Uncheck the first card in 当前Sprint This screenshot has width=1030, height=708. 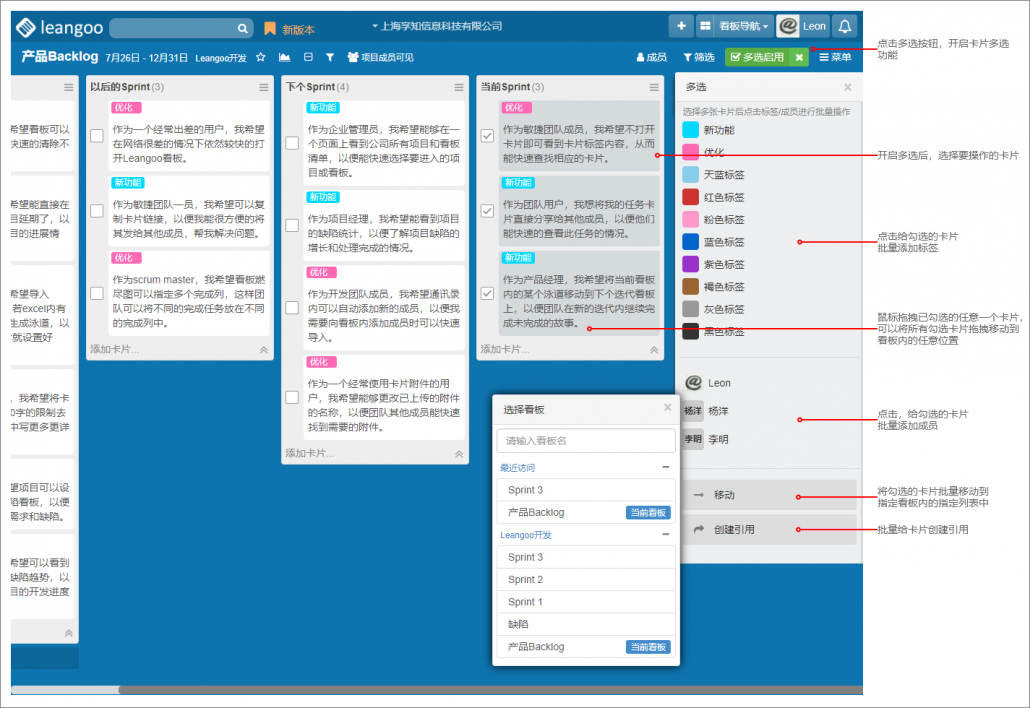tap(487, 136)
